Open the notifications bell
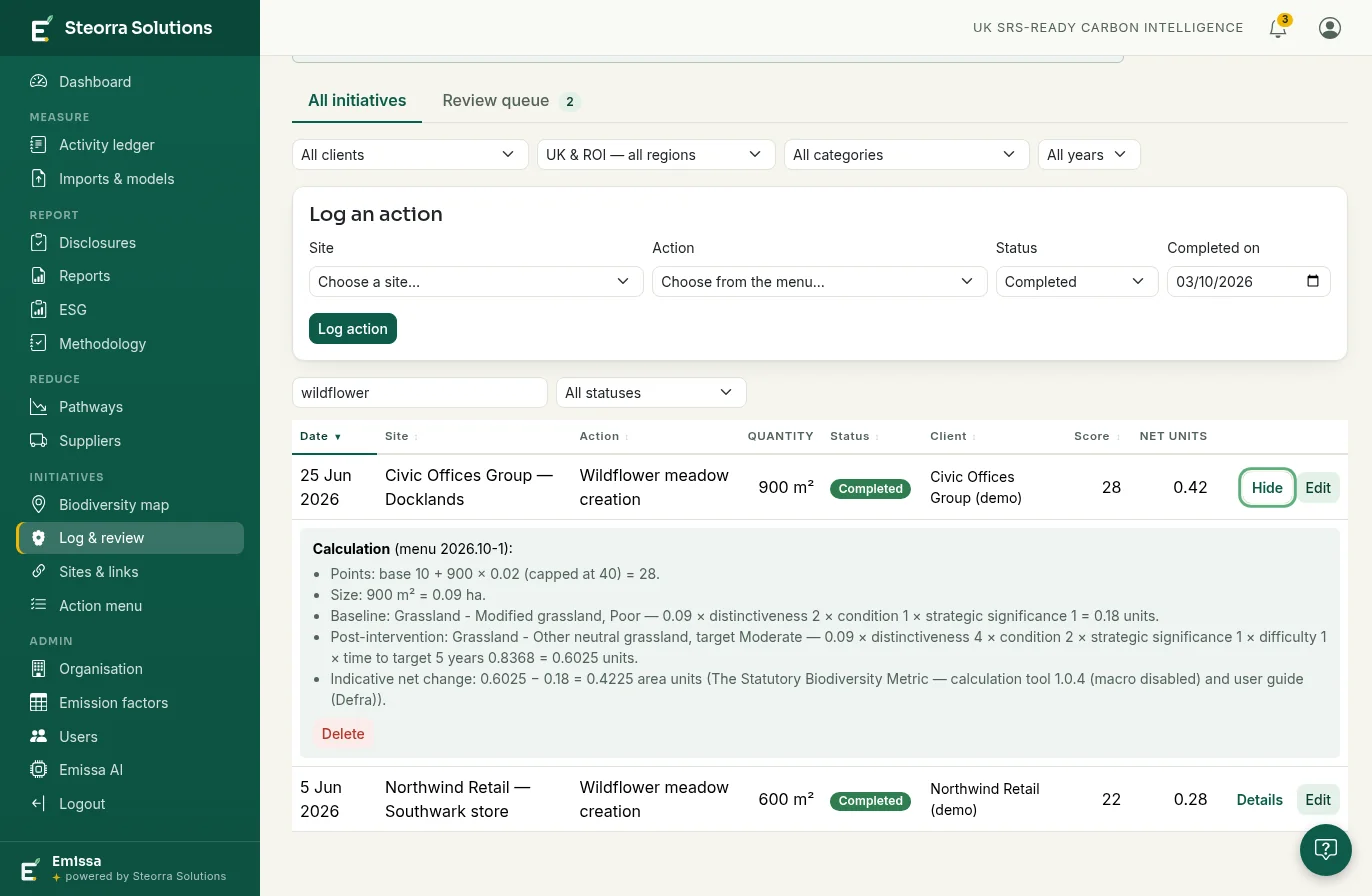This screenshot has height=896, width=1372. [x=1278, y=28]
